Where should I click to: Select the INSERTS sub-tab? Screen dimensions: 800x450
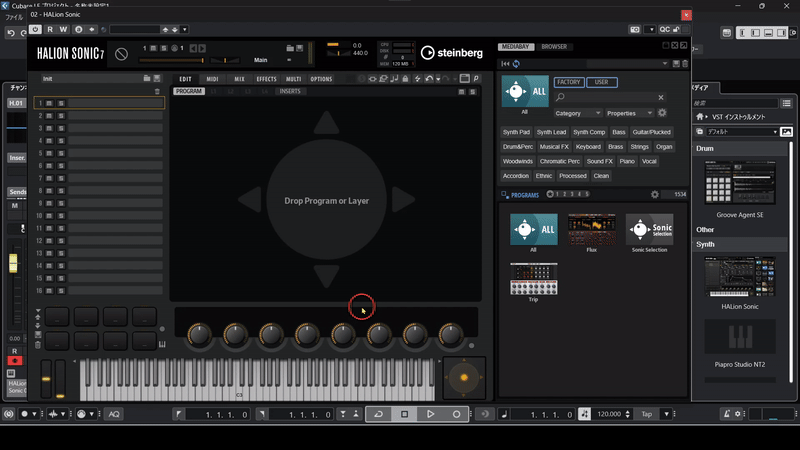click(x=290, y=91)
